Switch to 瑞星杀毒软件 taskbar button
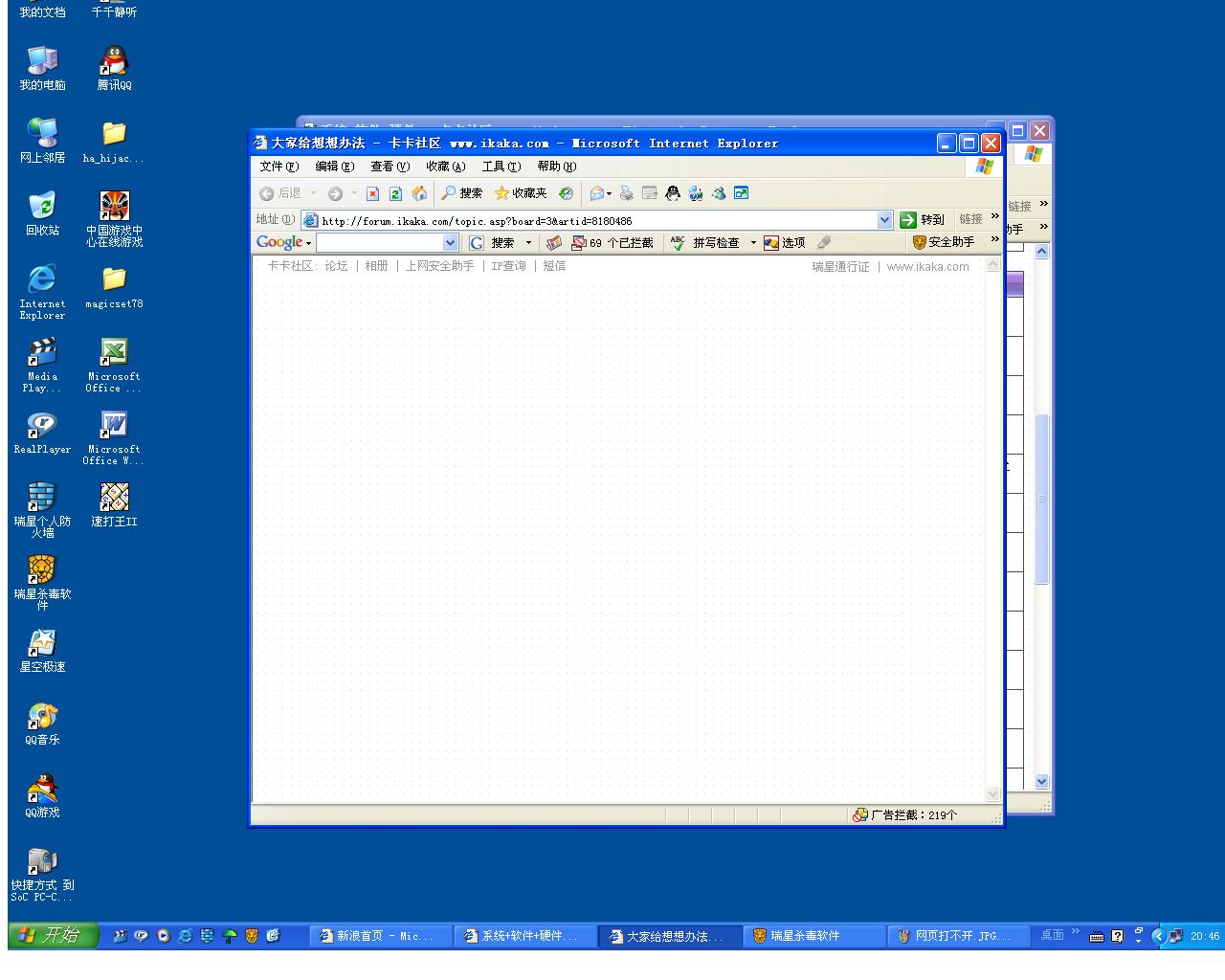This screenshot has width=1225, height=980. 813,936
